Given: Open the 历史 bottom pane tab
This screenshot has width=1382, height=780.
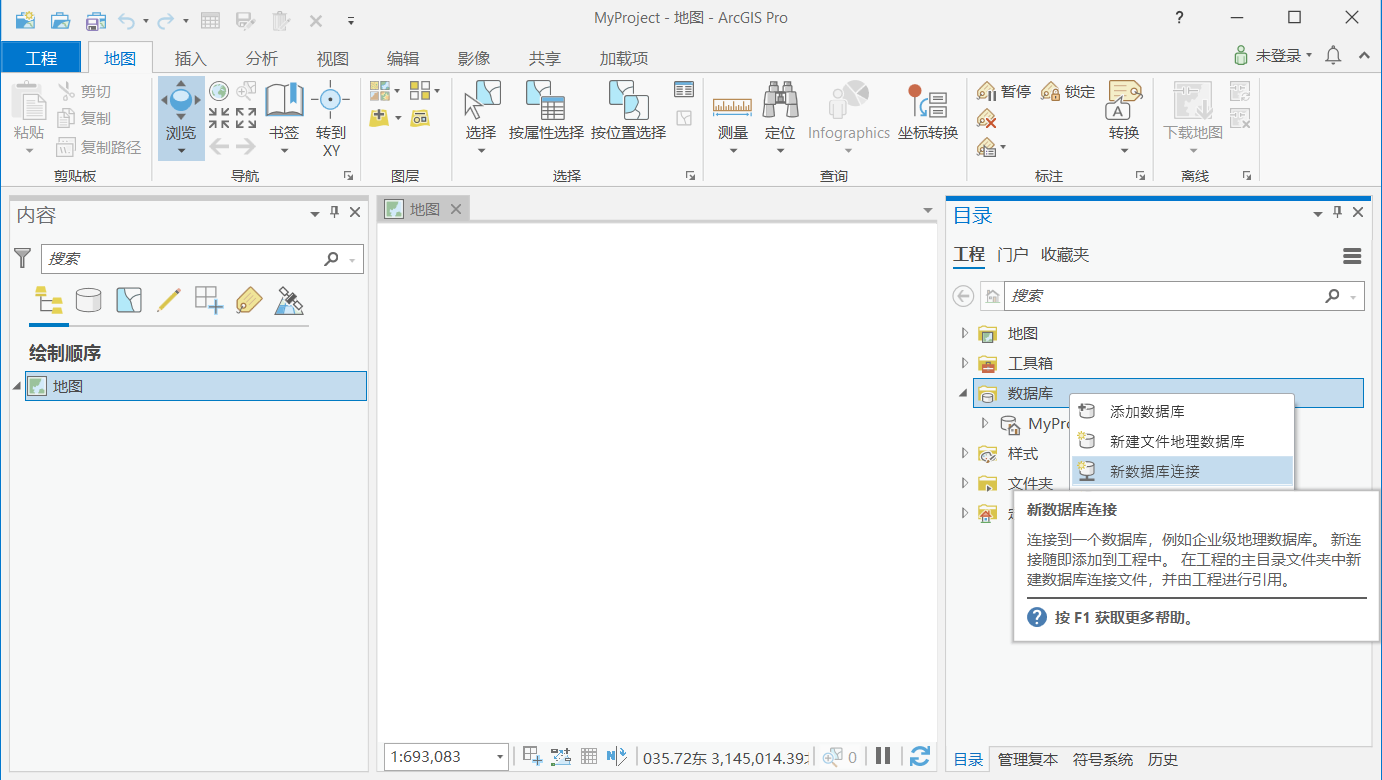Looking at the screenshot, I should coord(1163,760).
